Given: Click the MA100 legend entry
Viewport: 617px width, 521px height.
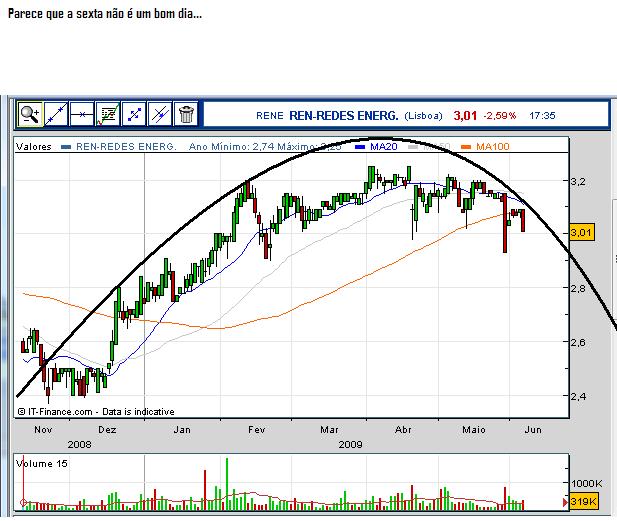Looking at the screenshot, I should [x=485, y=147].
